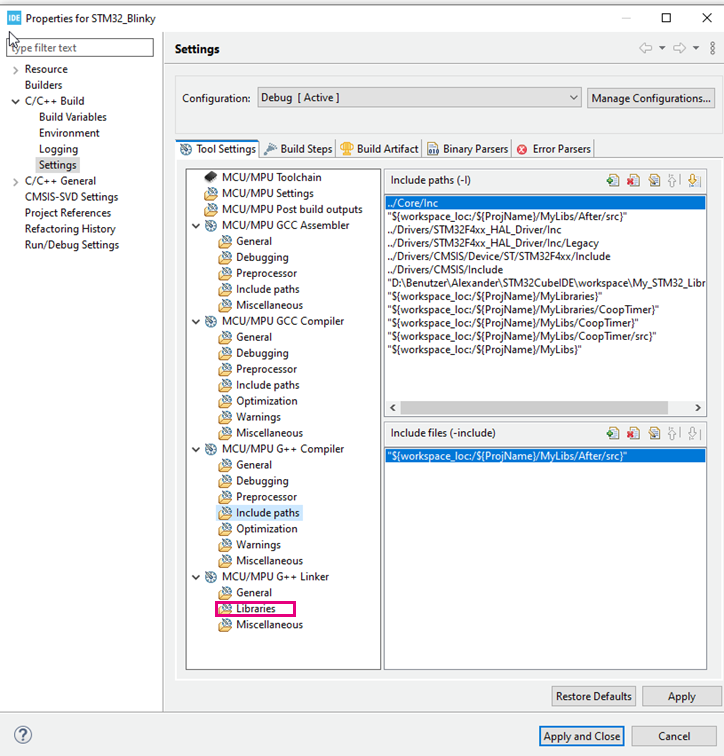
Task: Go back with the navigation arrow
Action: [645, 48]
